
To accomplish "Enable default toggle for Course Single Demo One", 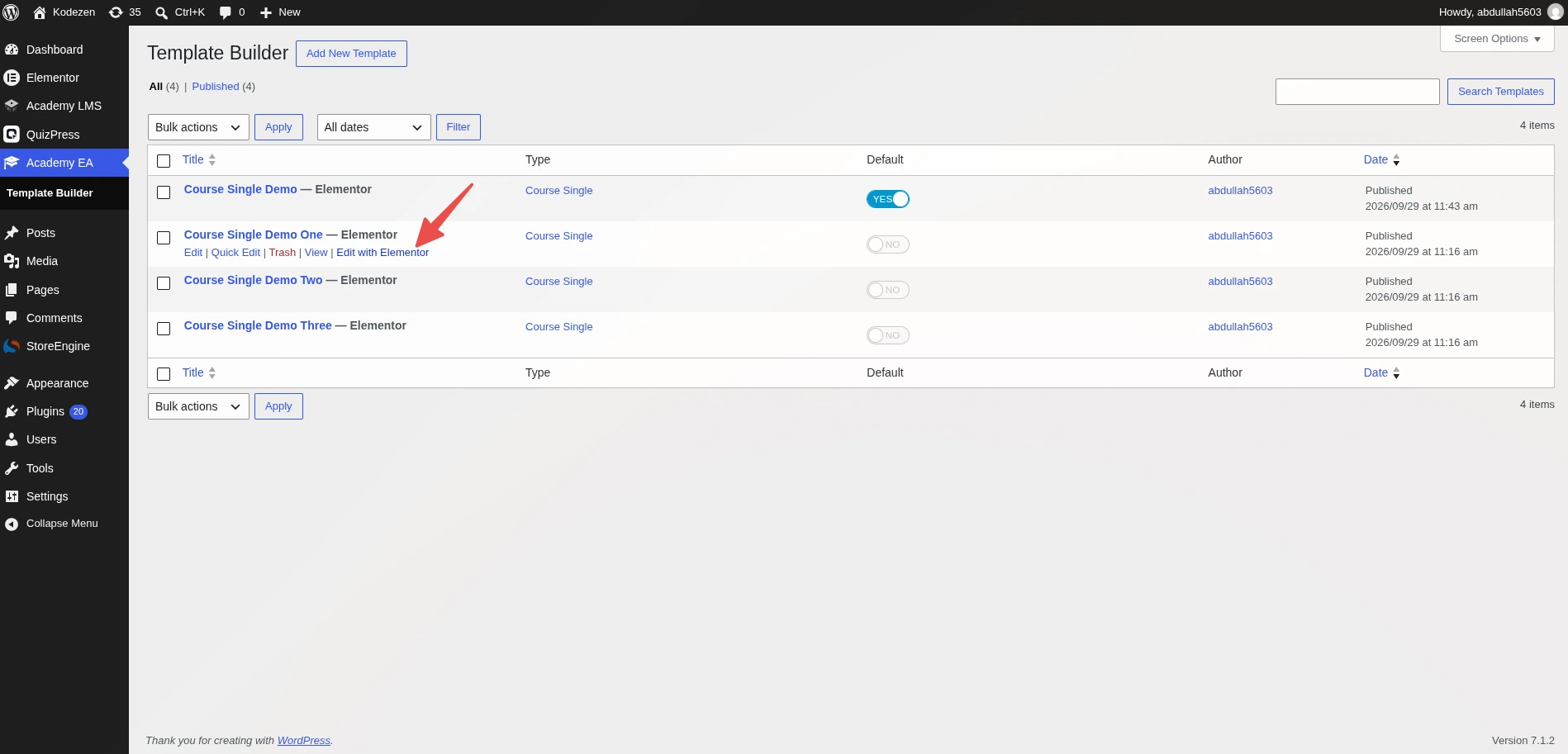I will pos(888,244).
